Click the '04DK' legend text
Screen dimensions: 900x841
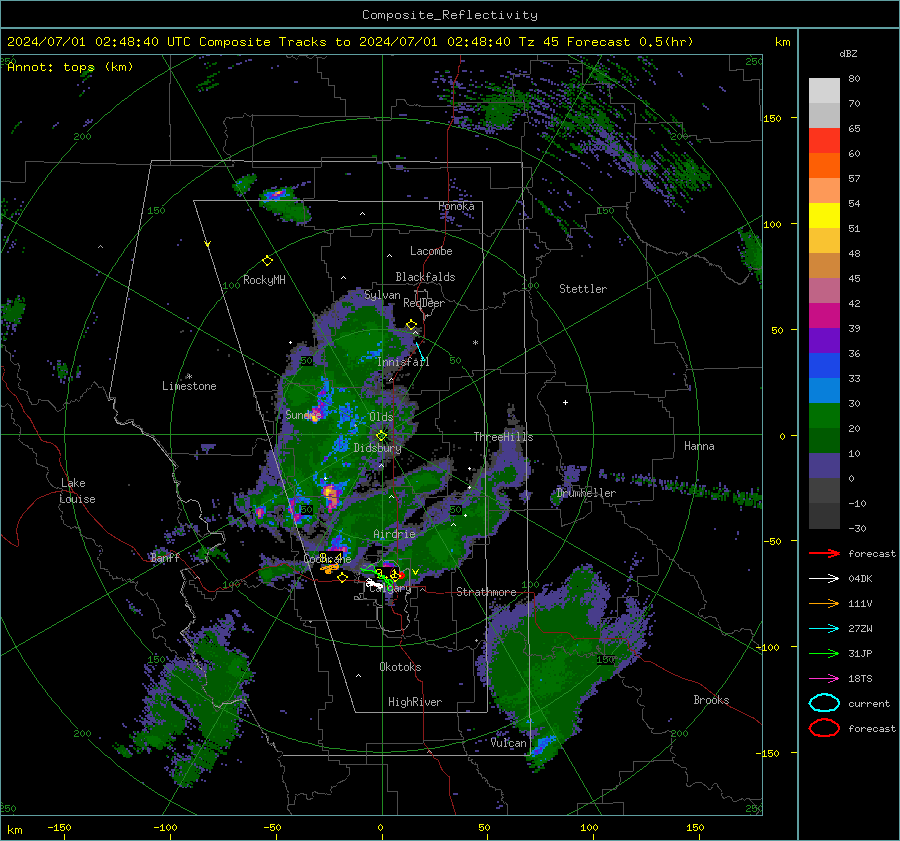(x=860, y=579)
